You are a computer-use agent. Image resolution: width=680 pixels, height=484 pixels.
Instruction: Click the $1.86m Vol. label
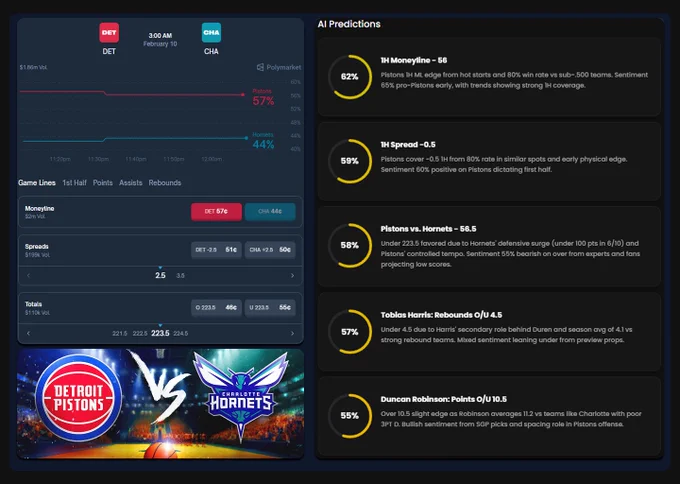(x=33, y=67)
